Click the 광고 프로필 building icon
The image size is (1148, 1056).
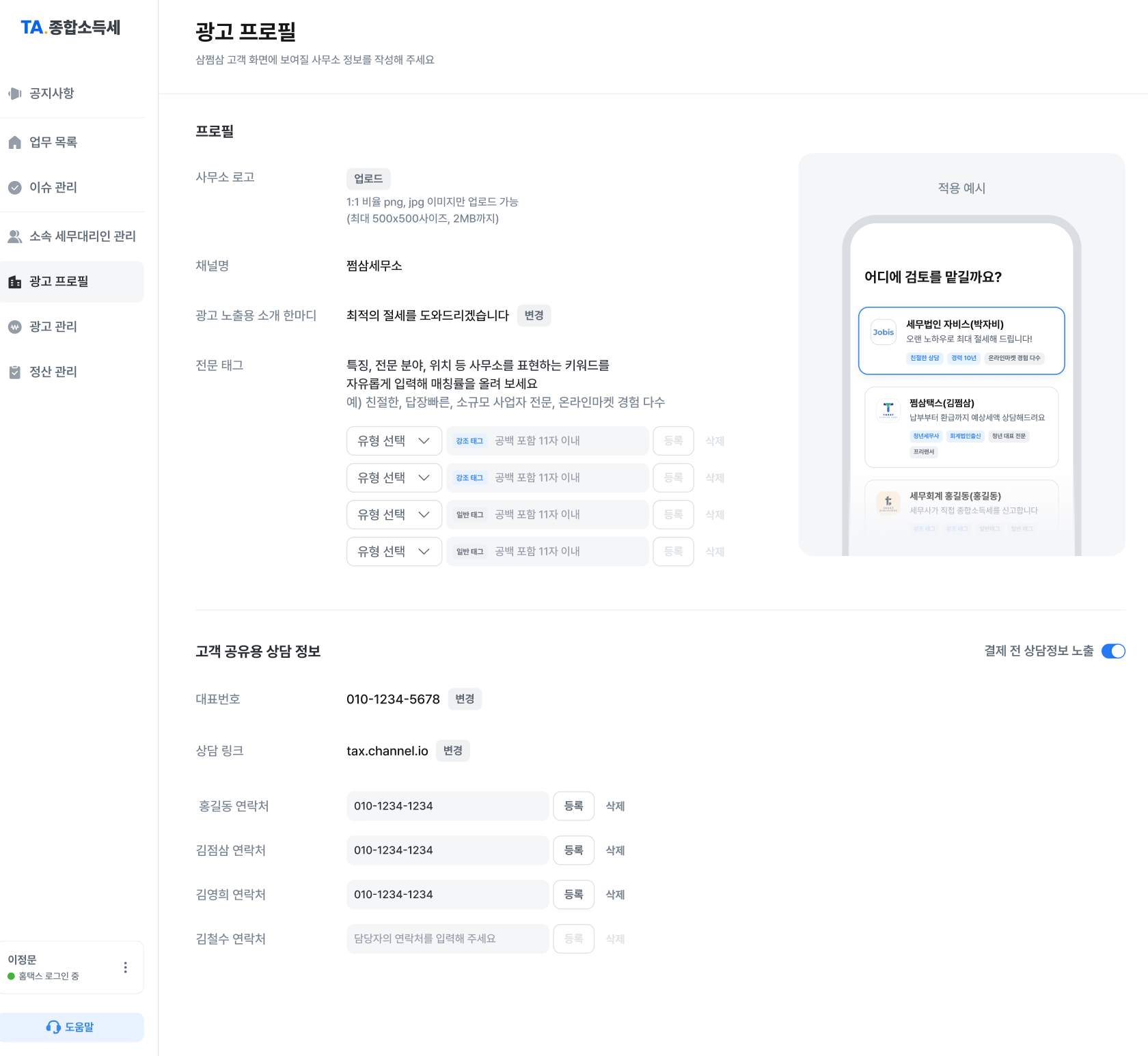tap(14, 282)
